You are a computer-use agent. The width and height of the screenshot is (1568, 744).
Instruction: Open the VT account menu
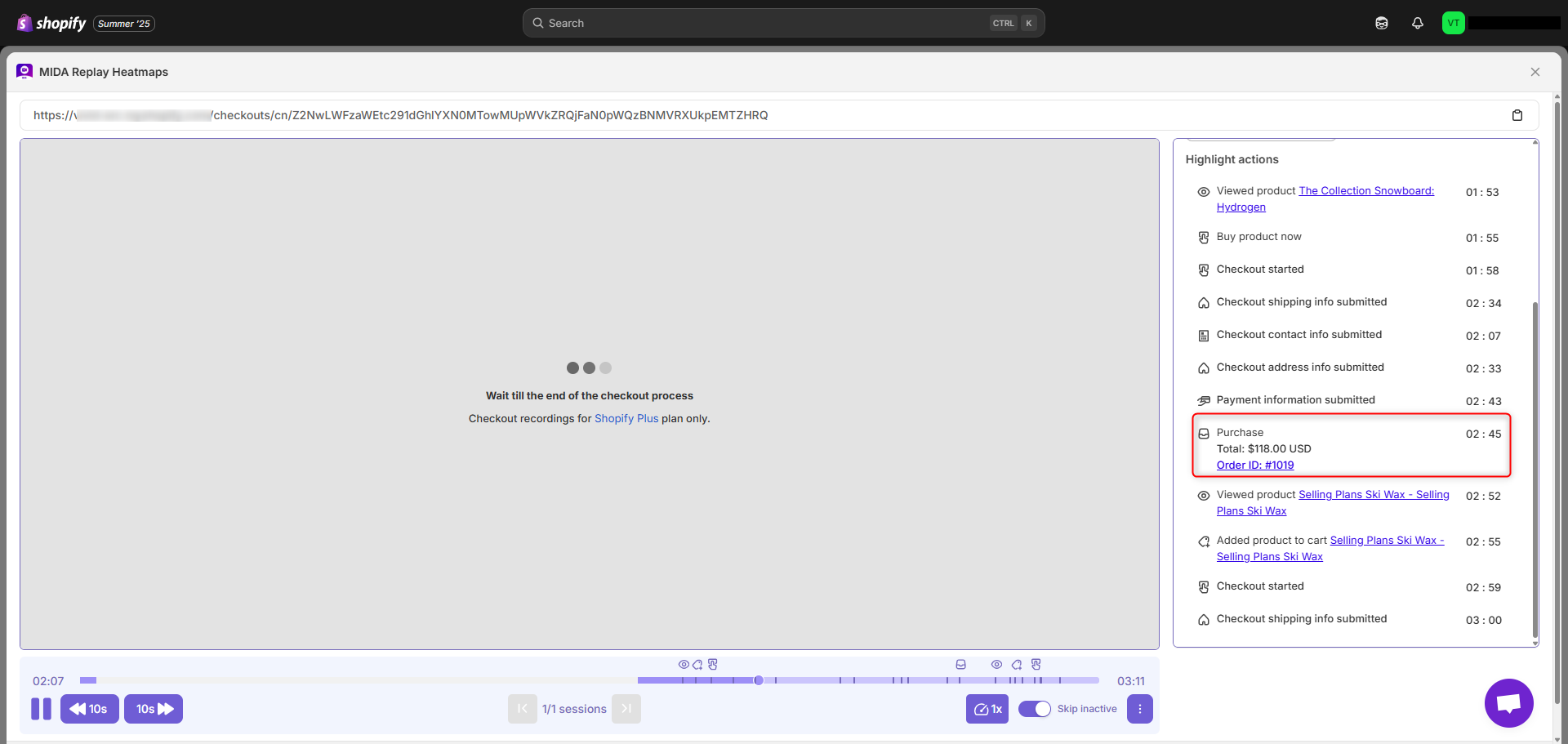click(1453, 23)
